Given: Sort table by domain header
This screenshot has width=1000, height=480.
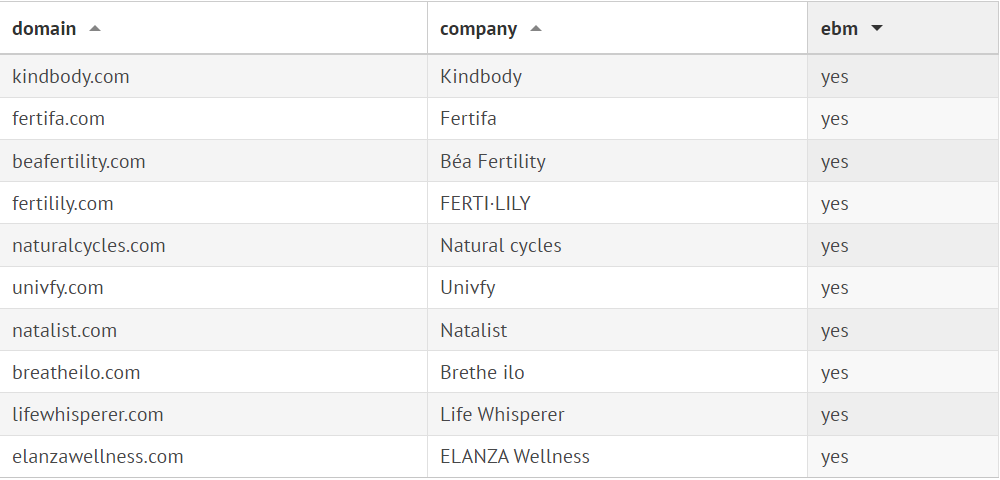Looking at the screenshot, I should pos(45,29).
